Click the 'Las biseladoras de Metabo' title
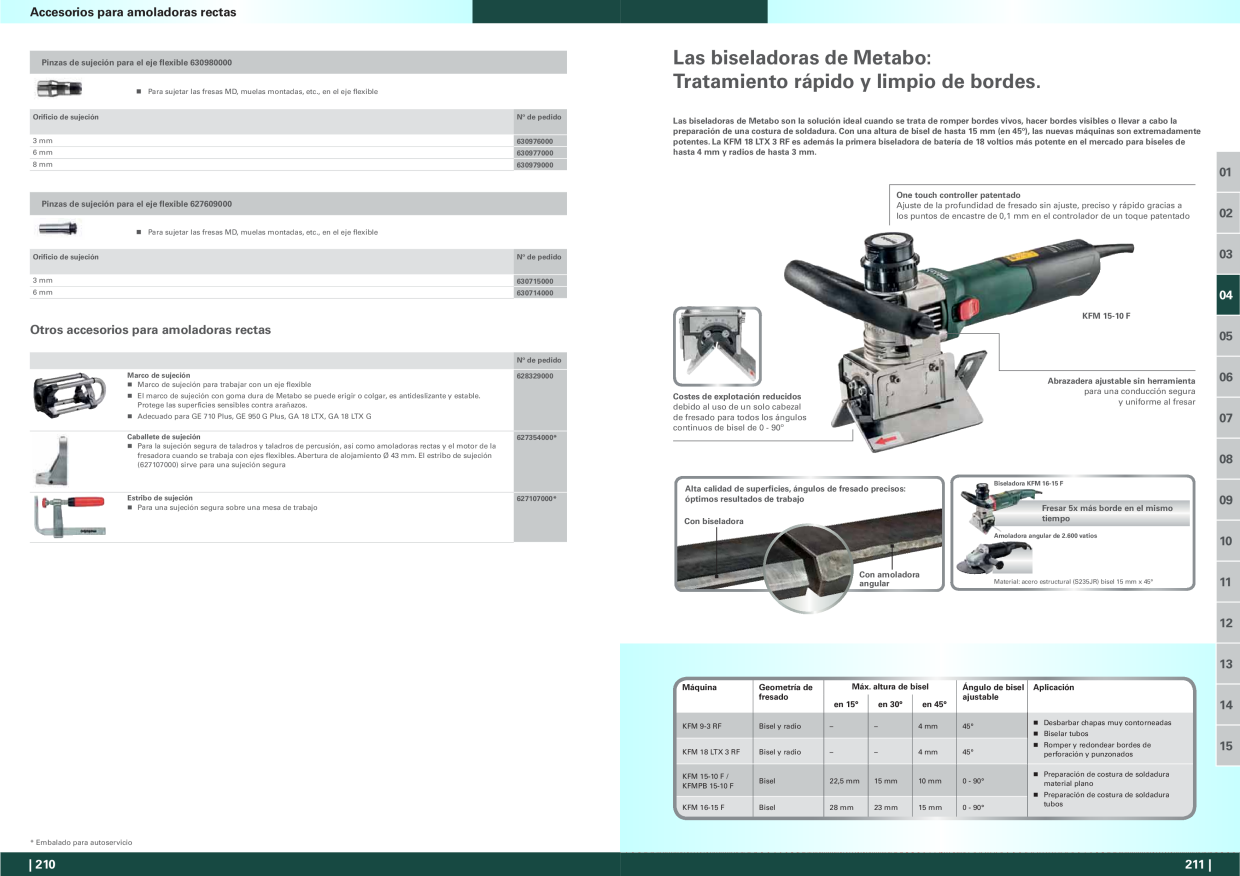Screen dimensions: 1240x876 (x=802, y=58)
